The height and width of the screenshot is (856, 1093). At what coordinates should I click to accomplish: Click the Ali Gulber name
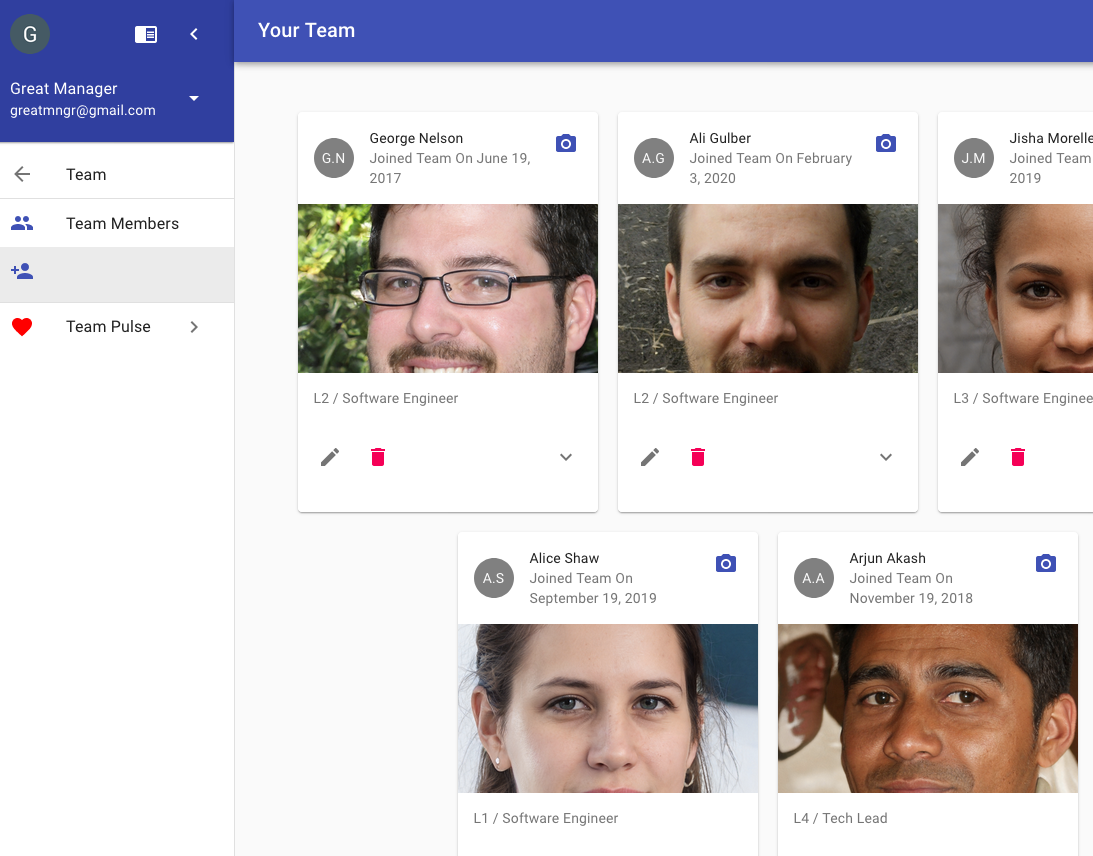click(720, 138)
